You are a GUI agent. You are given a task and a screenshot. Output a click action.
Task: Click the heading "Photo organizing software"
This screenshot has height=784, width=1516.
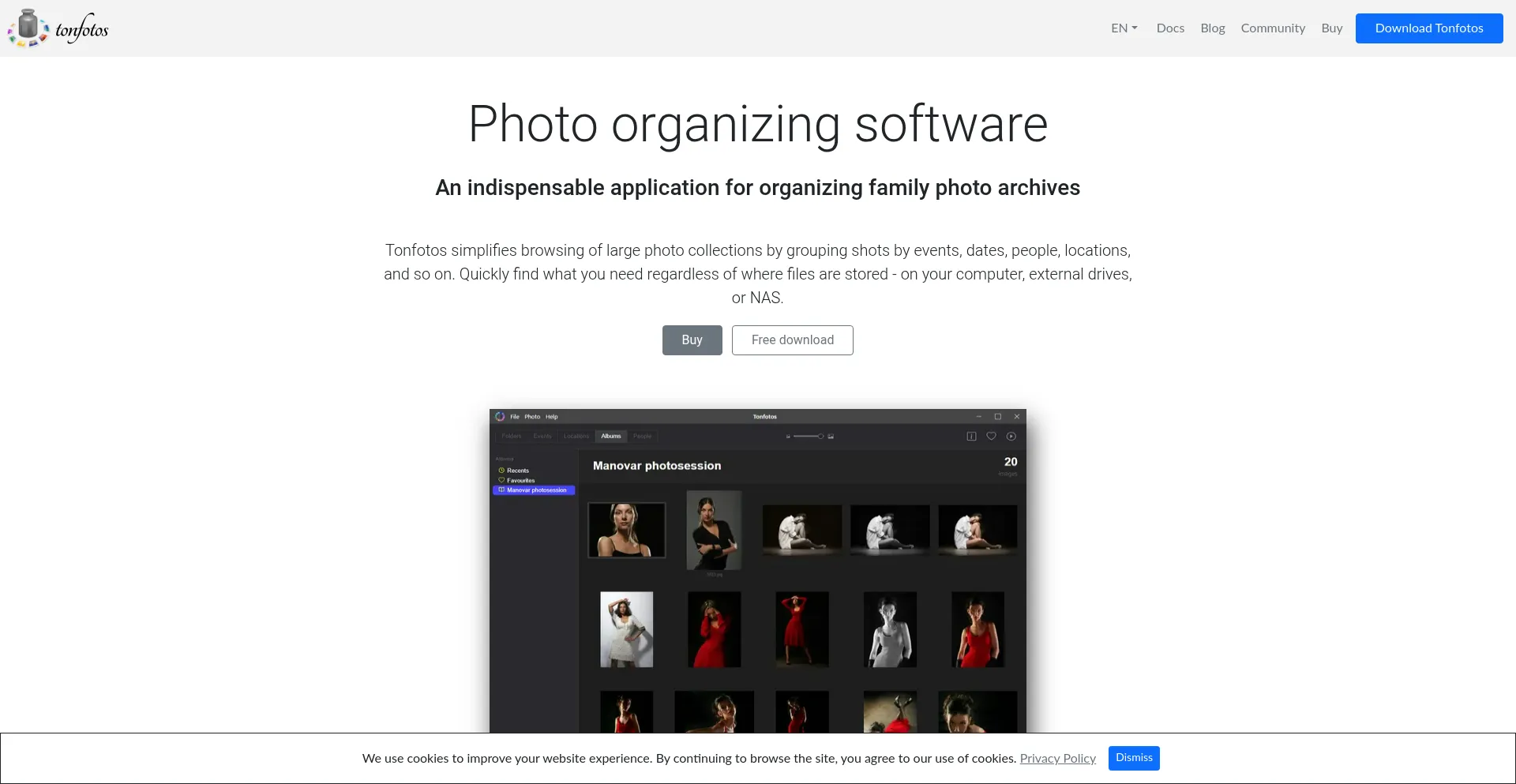[758, 124]
